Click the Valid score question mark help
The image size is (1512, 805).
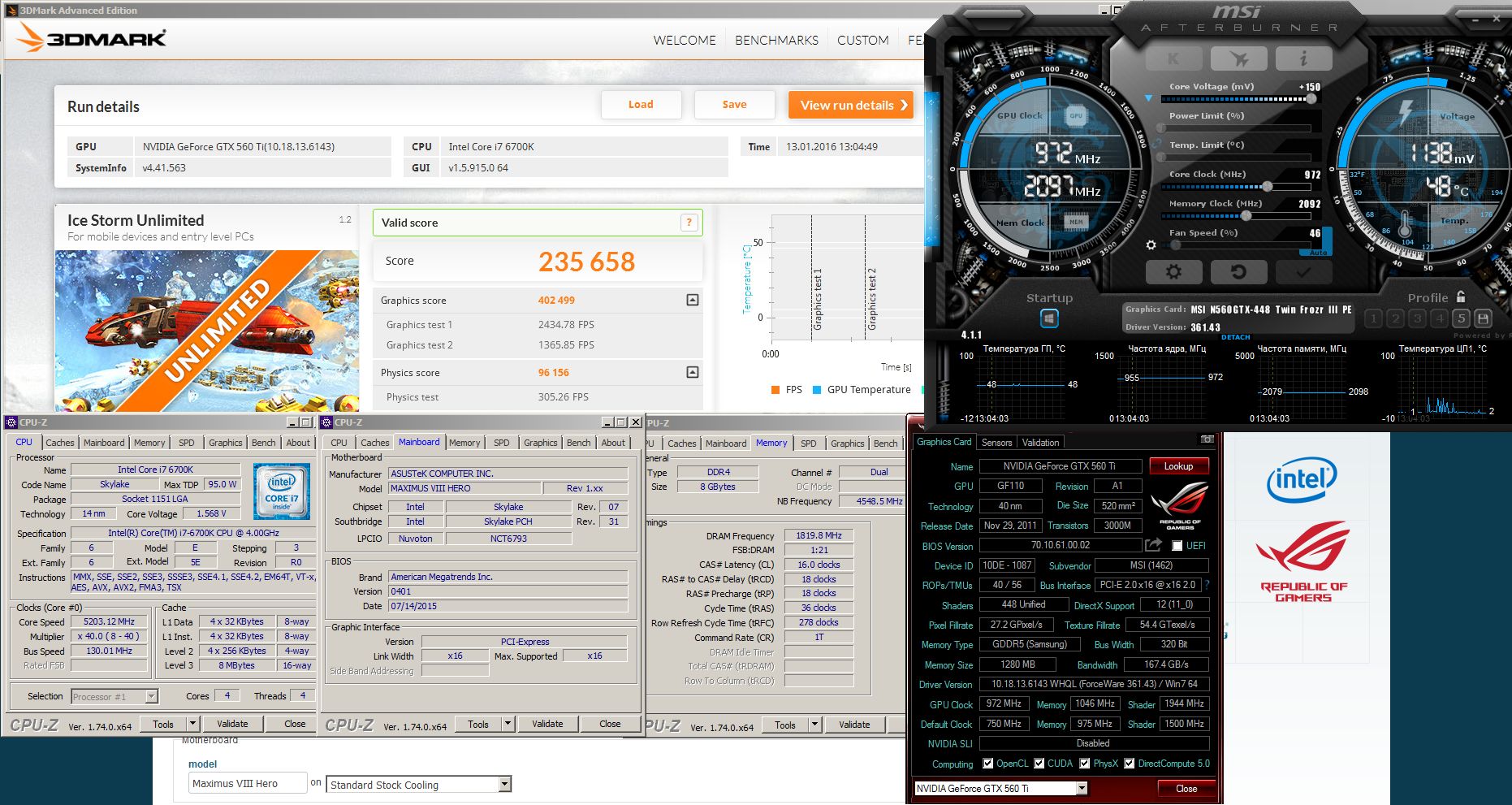pyautogui.click(x=689, y=223)
